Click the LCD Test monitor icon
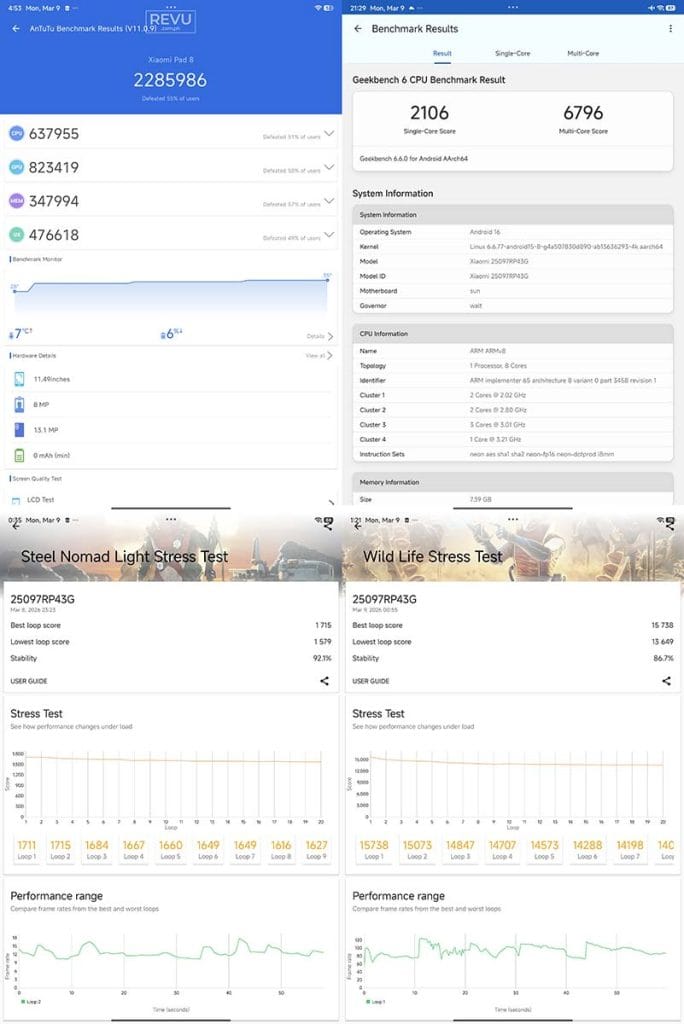The image size is (684, 1024). coord(16,500)
